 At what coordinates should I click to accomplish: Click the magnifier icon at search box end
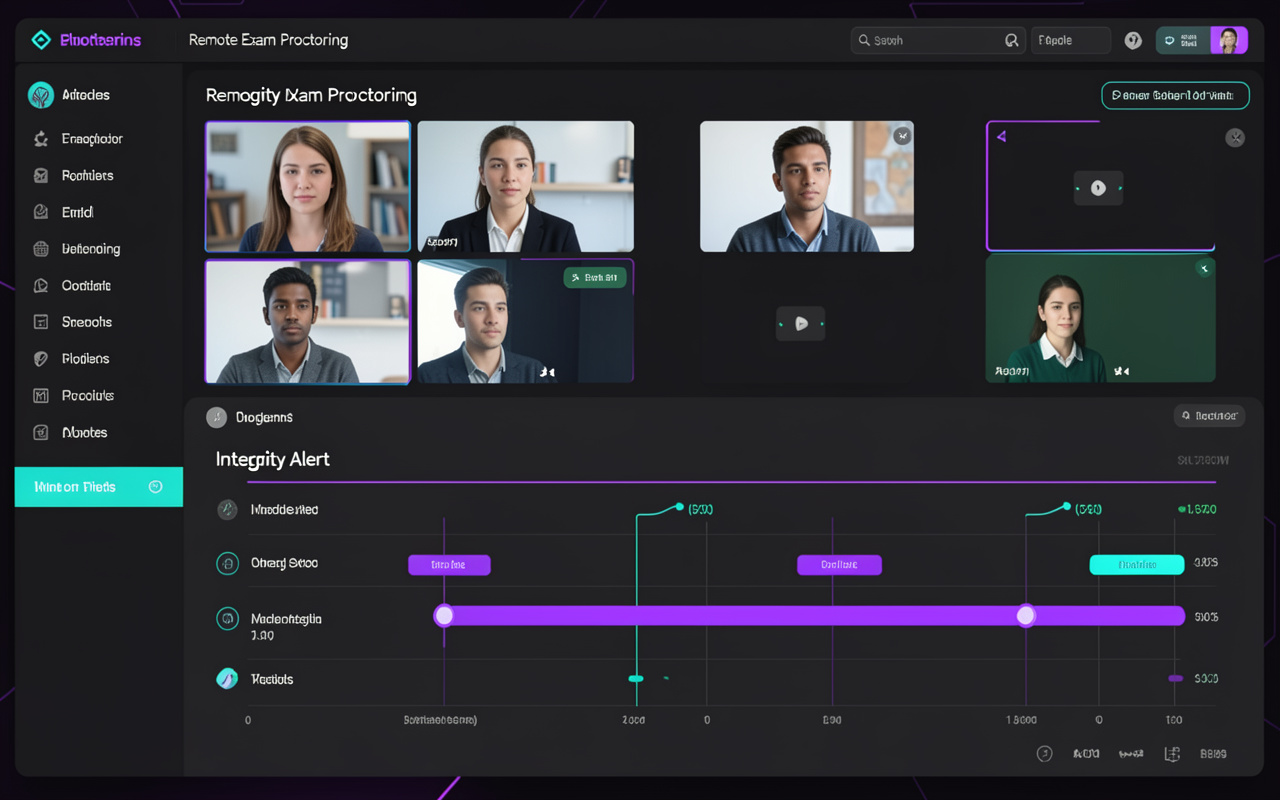click(1011, 40)
